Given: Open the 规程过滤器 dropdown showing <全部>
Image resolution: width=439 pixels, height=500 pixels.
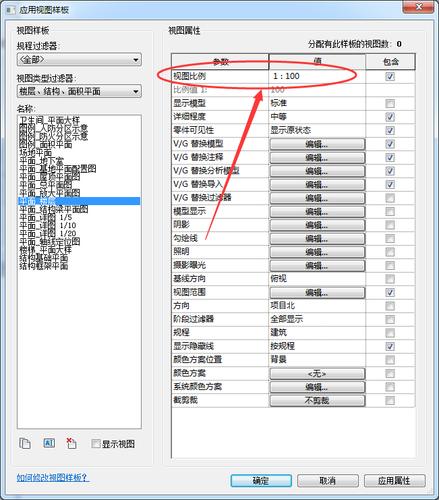Looking at the screenshot, I should coord(79,60).
